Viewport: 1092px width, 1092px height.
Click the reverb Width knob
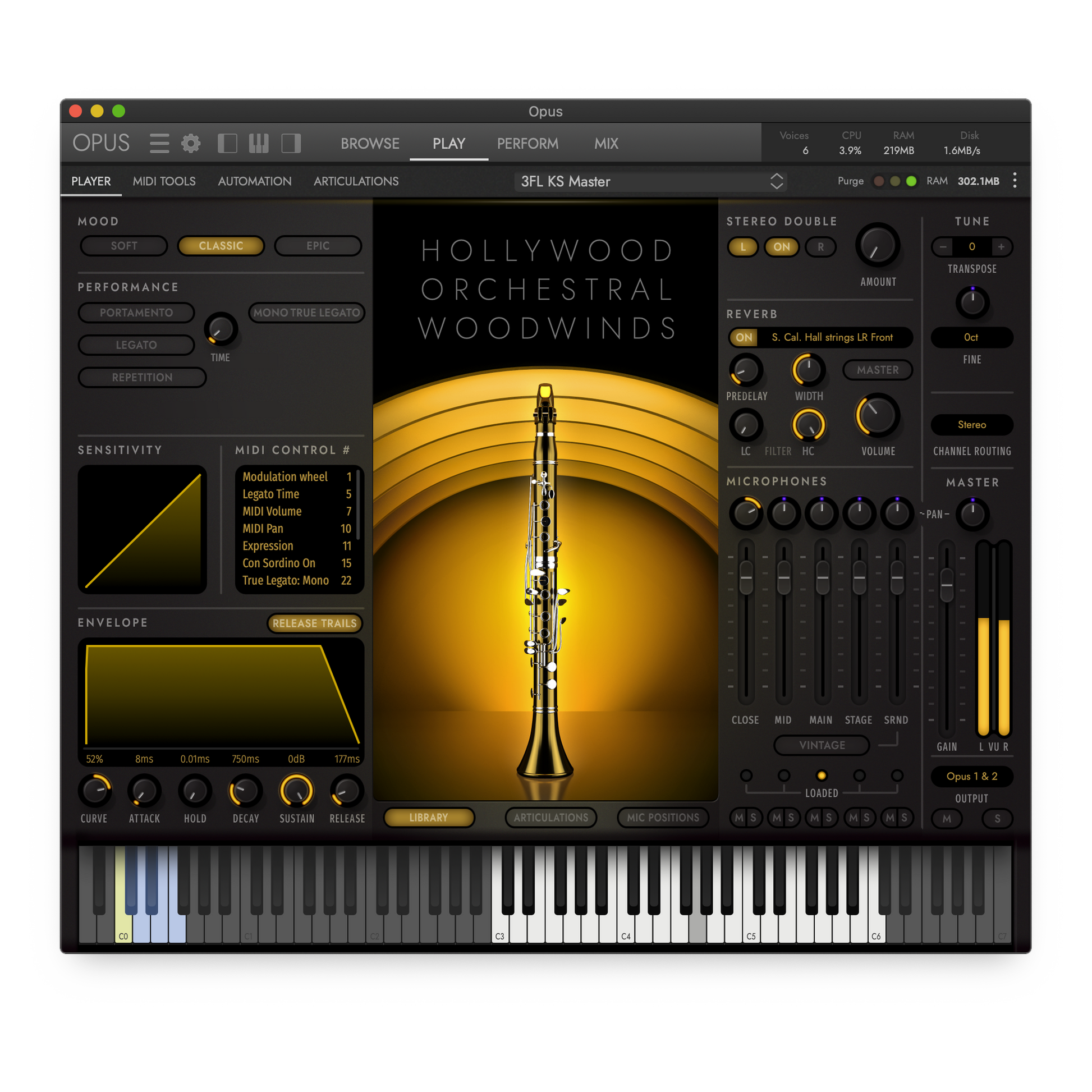[x=809, y=370]
